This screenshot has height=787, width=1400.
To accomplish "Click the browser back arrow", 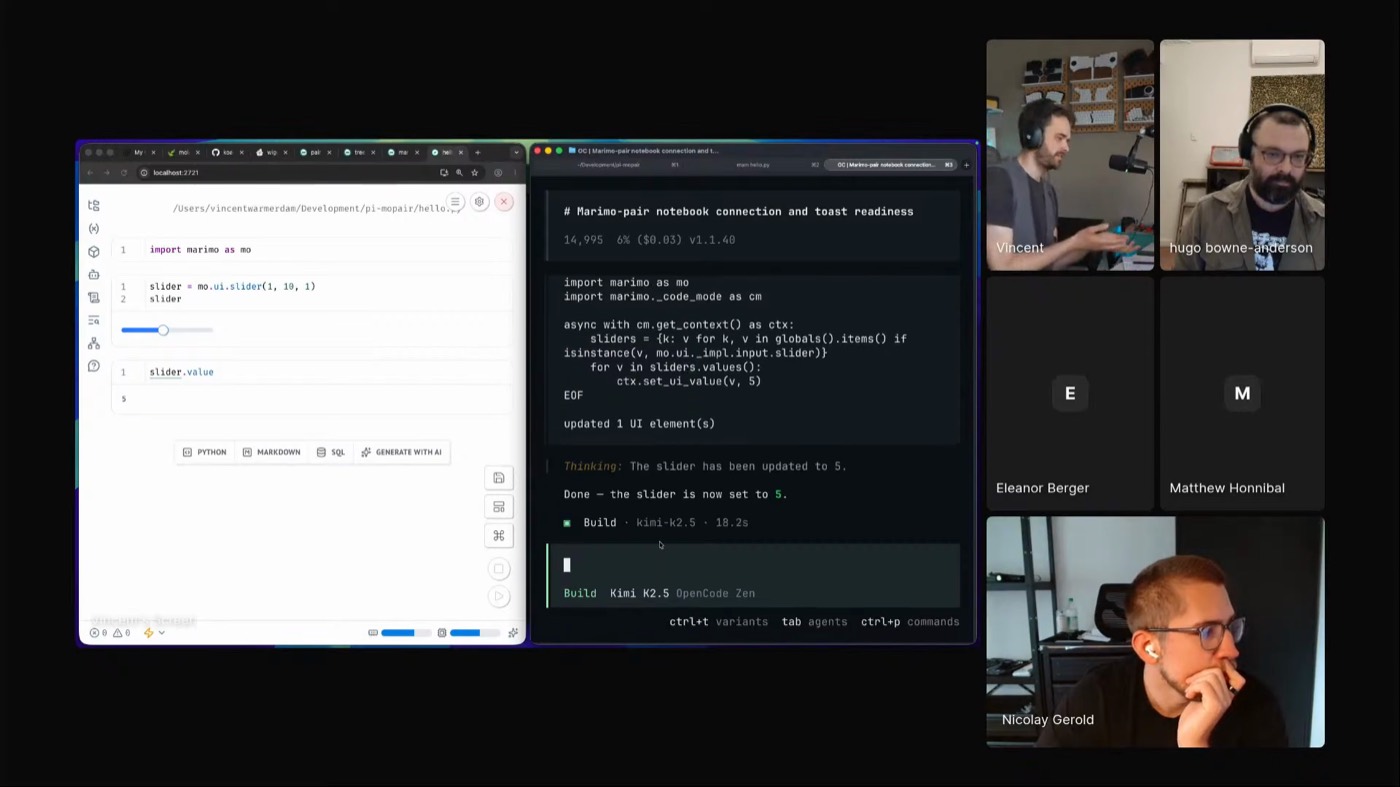I will pyautogui.click(x=90, y=173).
